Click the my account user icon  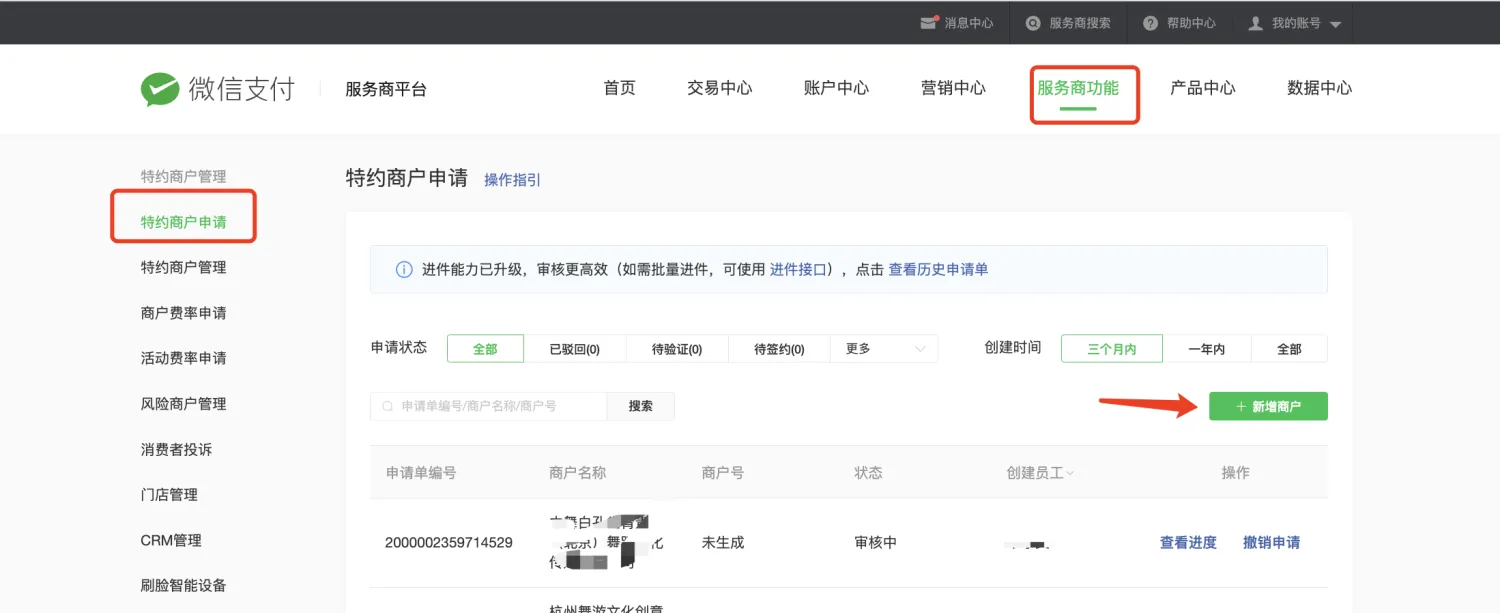point(1256,22)
